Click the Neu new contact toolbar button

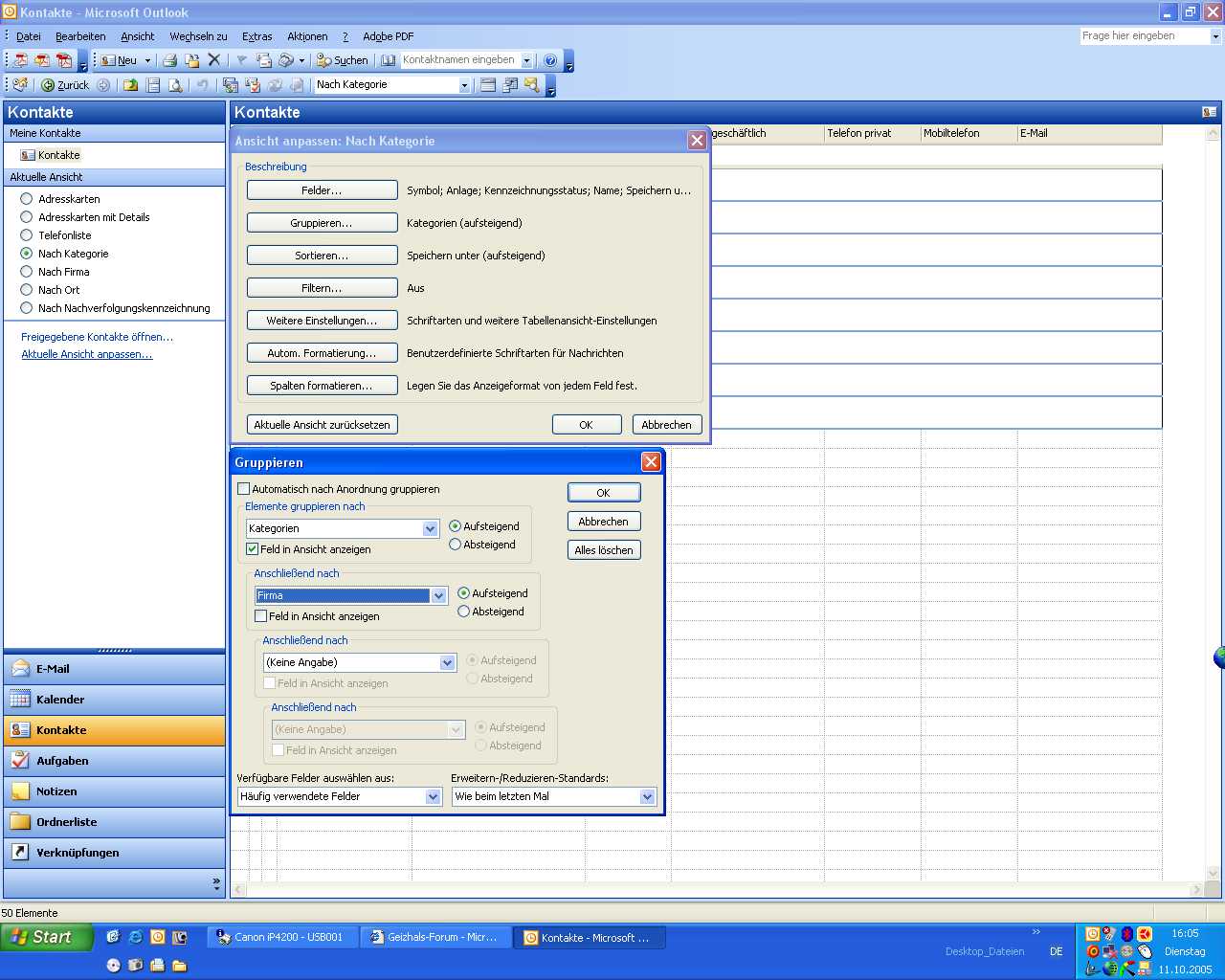click(x=119, y=60)
